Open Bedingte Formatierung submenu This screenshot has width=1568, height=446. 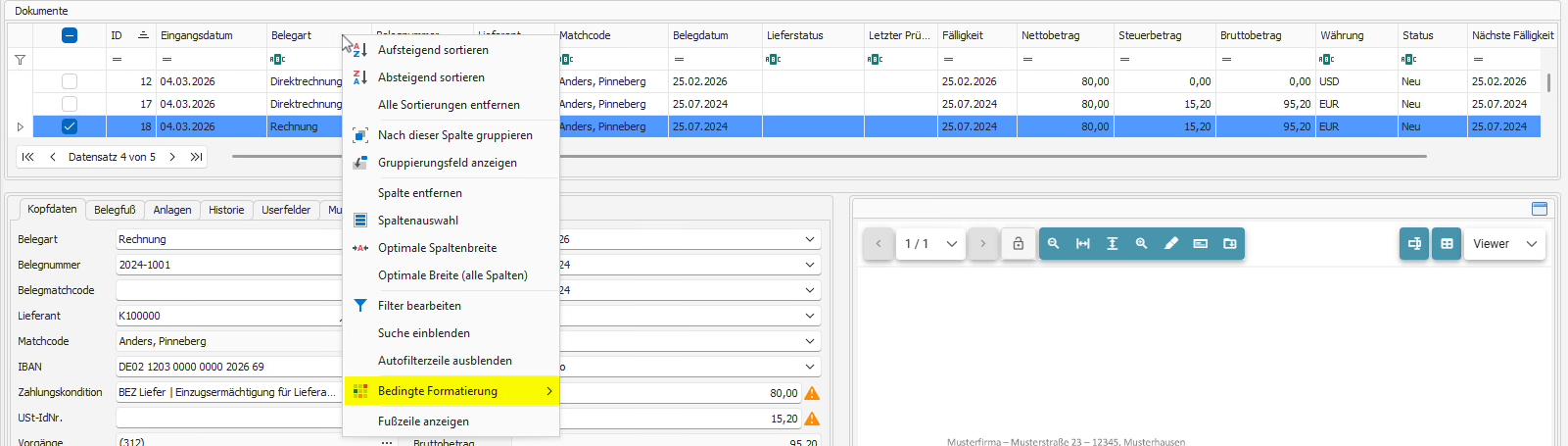451,391
